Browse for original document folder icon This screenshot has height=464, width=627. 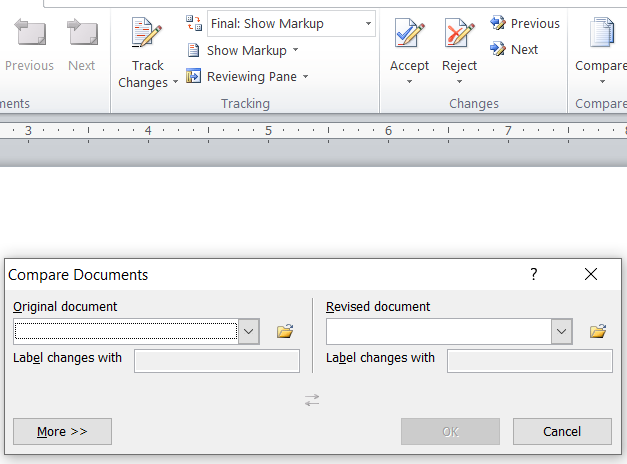(x=285, y=331)
